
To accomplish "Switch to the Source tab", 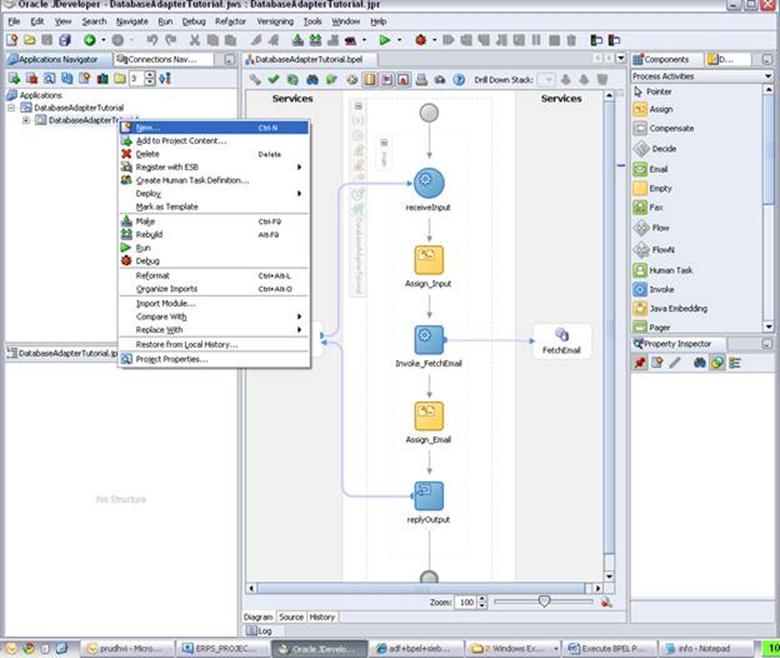I will click(x=291, y=617).
